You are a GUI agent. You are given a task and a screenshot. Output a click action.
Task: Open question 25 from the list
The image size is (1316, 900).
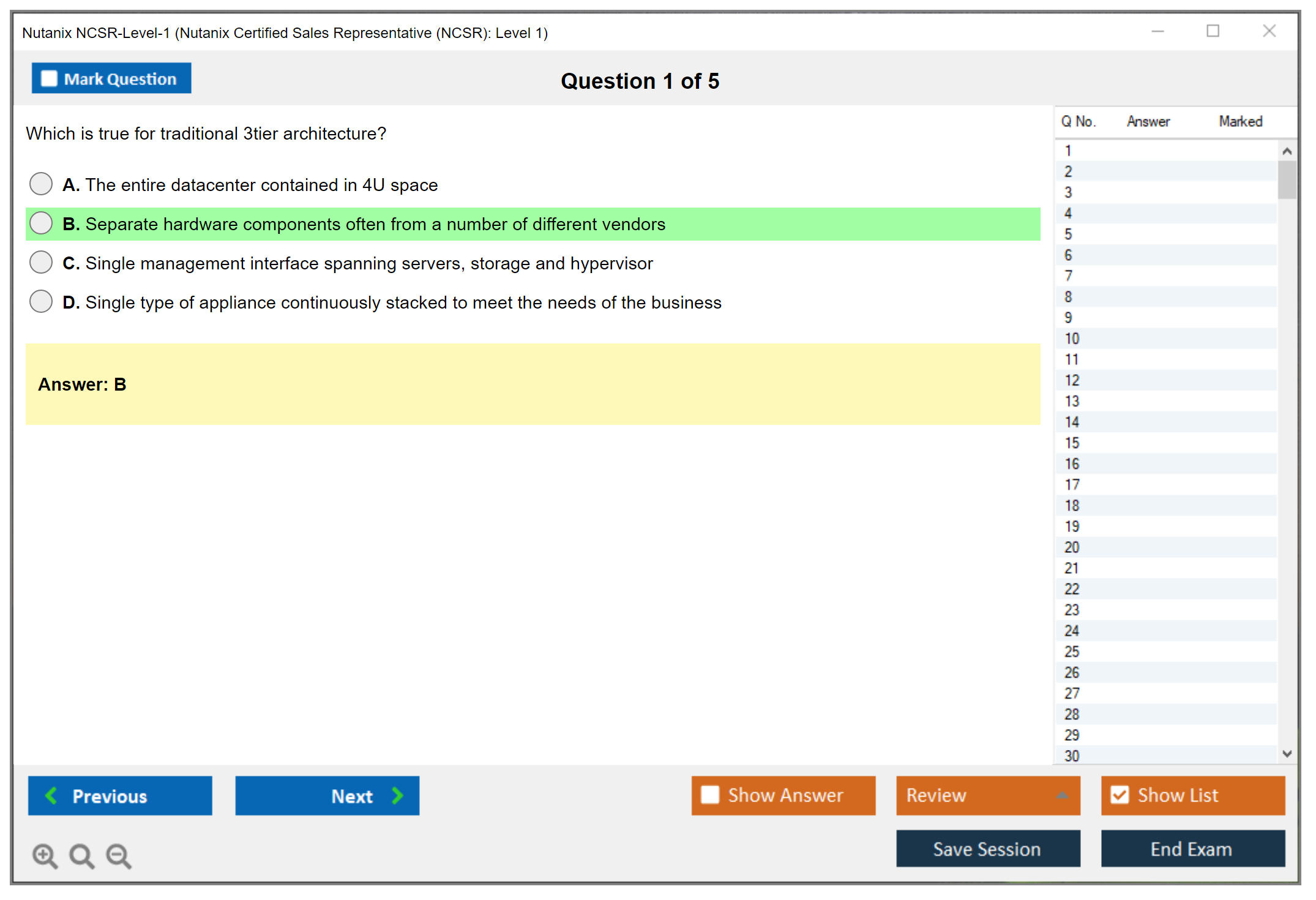point(1072,651)
